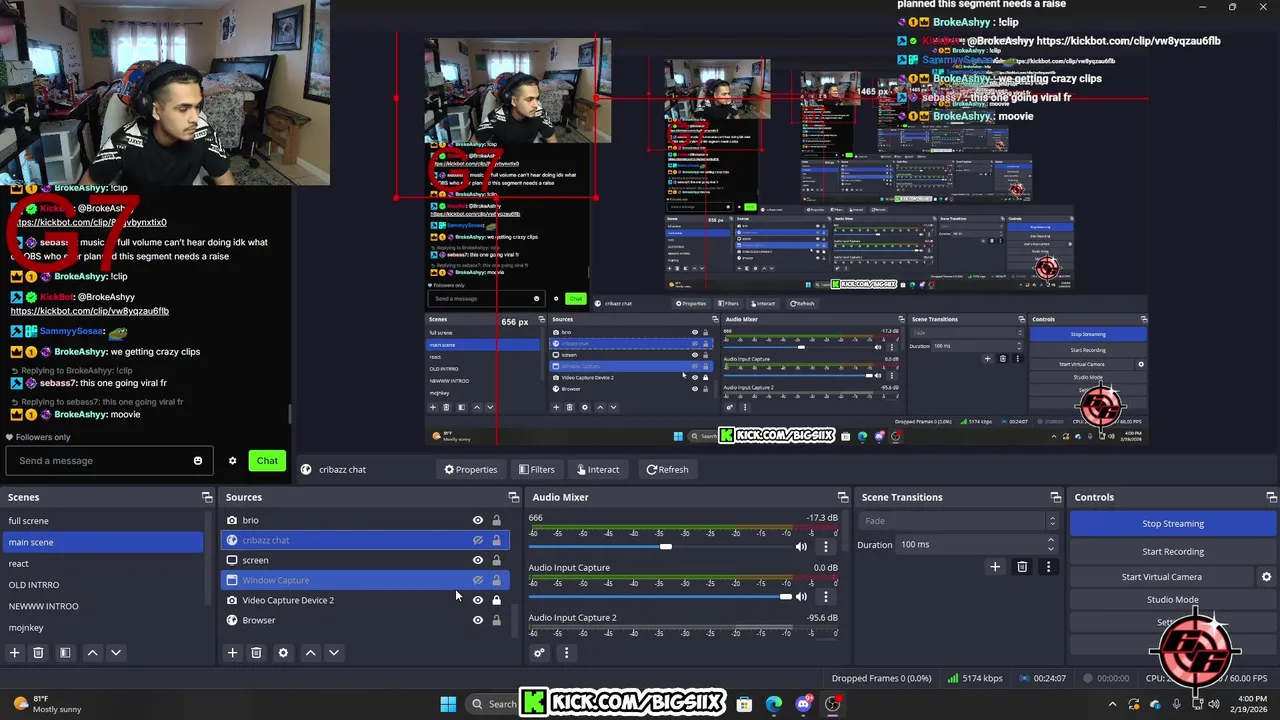Undock the Controls panel with its float icon

[1271, 497]
